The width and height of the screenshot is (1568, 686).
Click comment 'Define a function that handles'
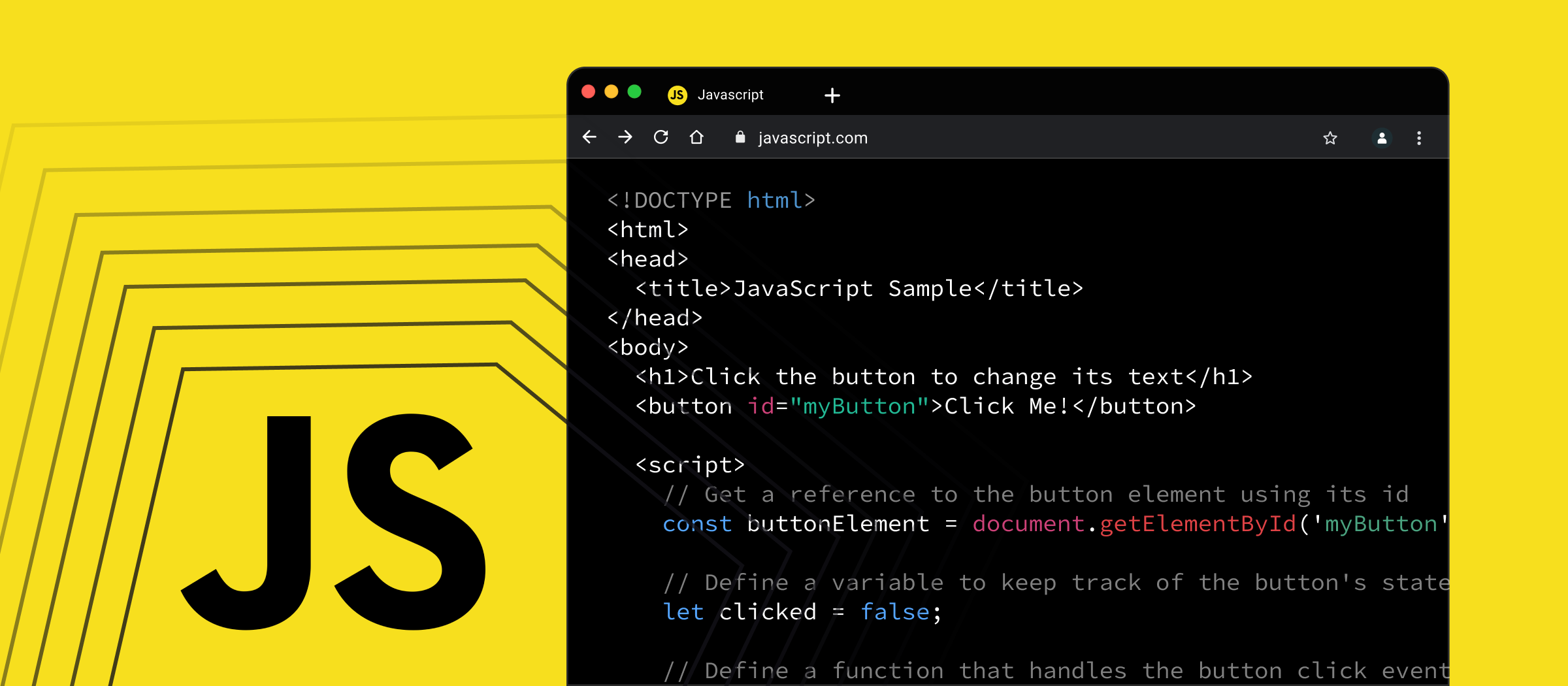(1056, 671)
